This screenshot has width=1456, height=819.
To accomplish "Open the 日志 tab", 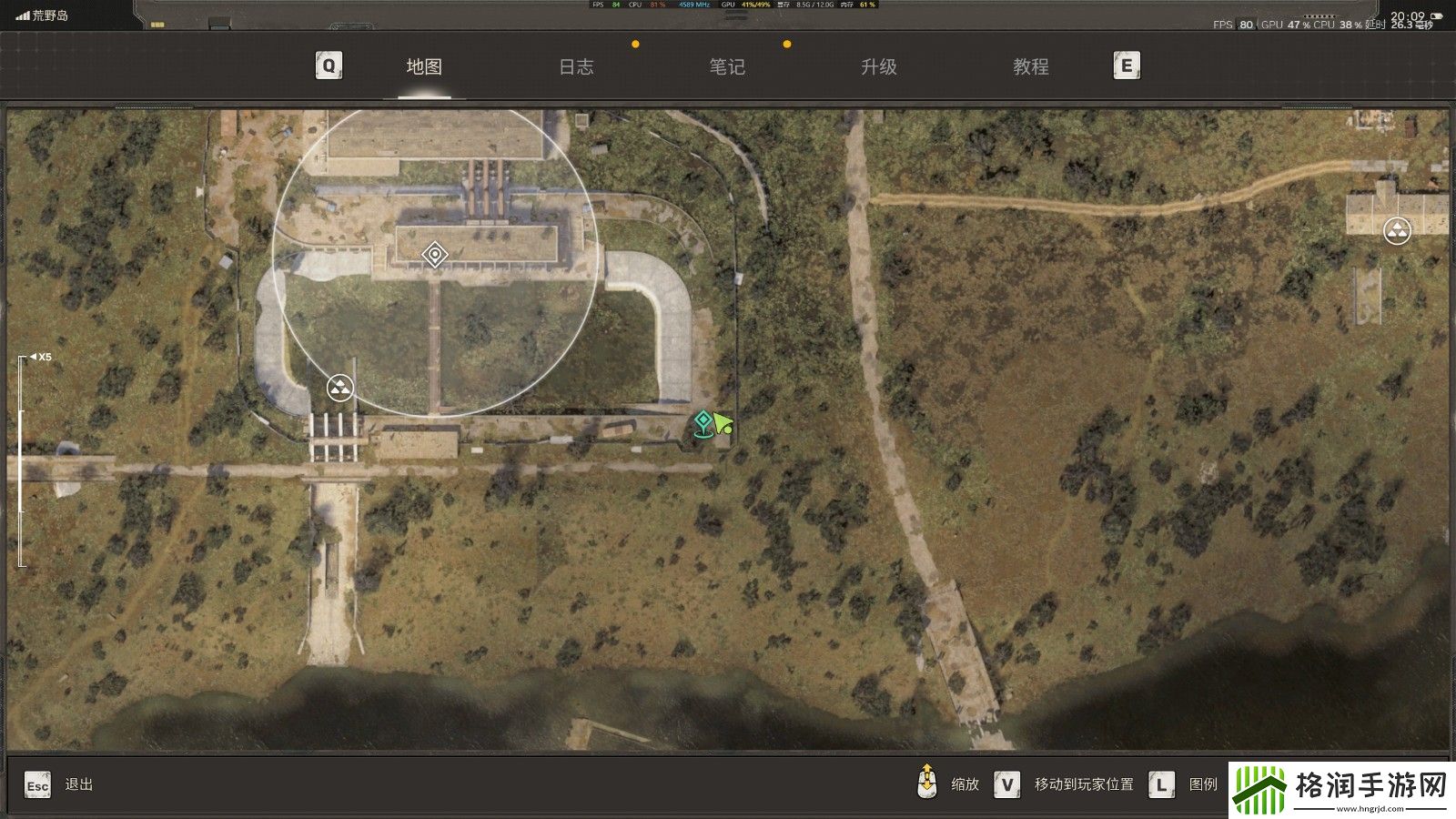I will [x=576, y=66].
